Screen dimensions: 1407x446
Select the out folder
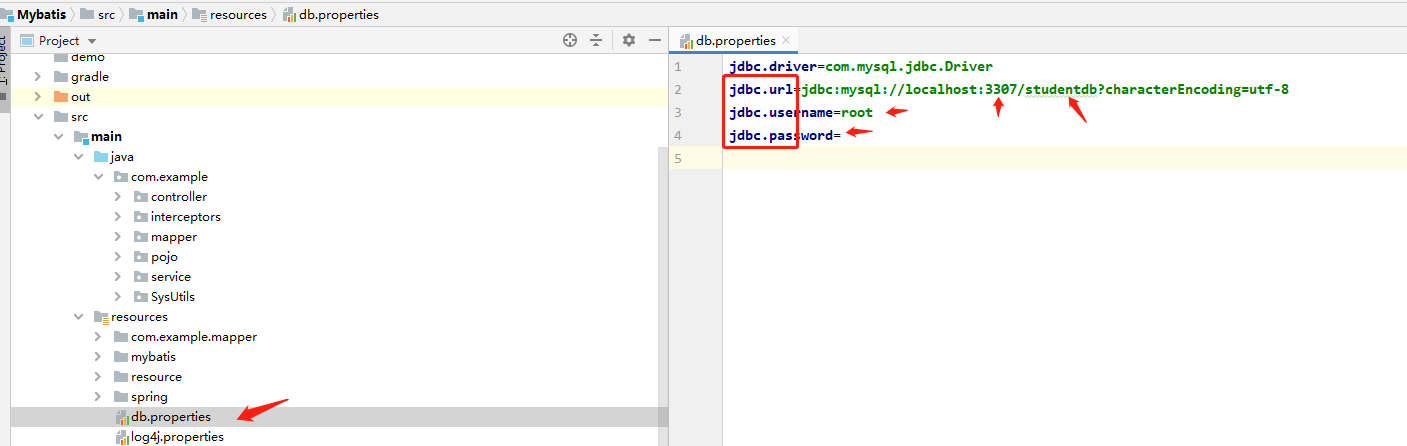point(80,97)
